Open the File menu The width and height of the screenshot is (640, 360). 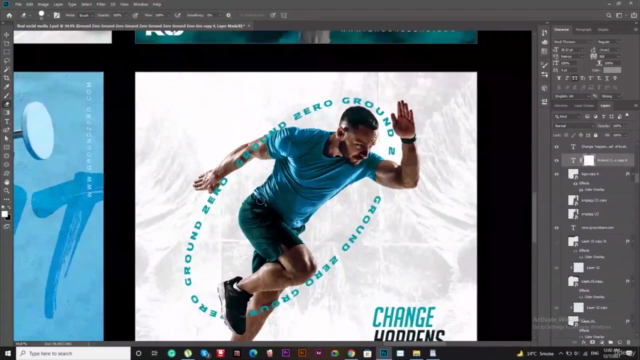pyautogui.click(x=18, y=4)
